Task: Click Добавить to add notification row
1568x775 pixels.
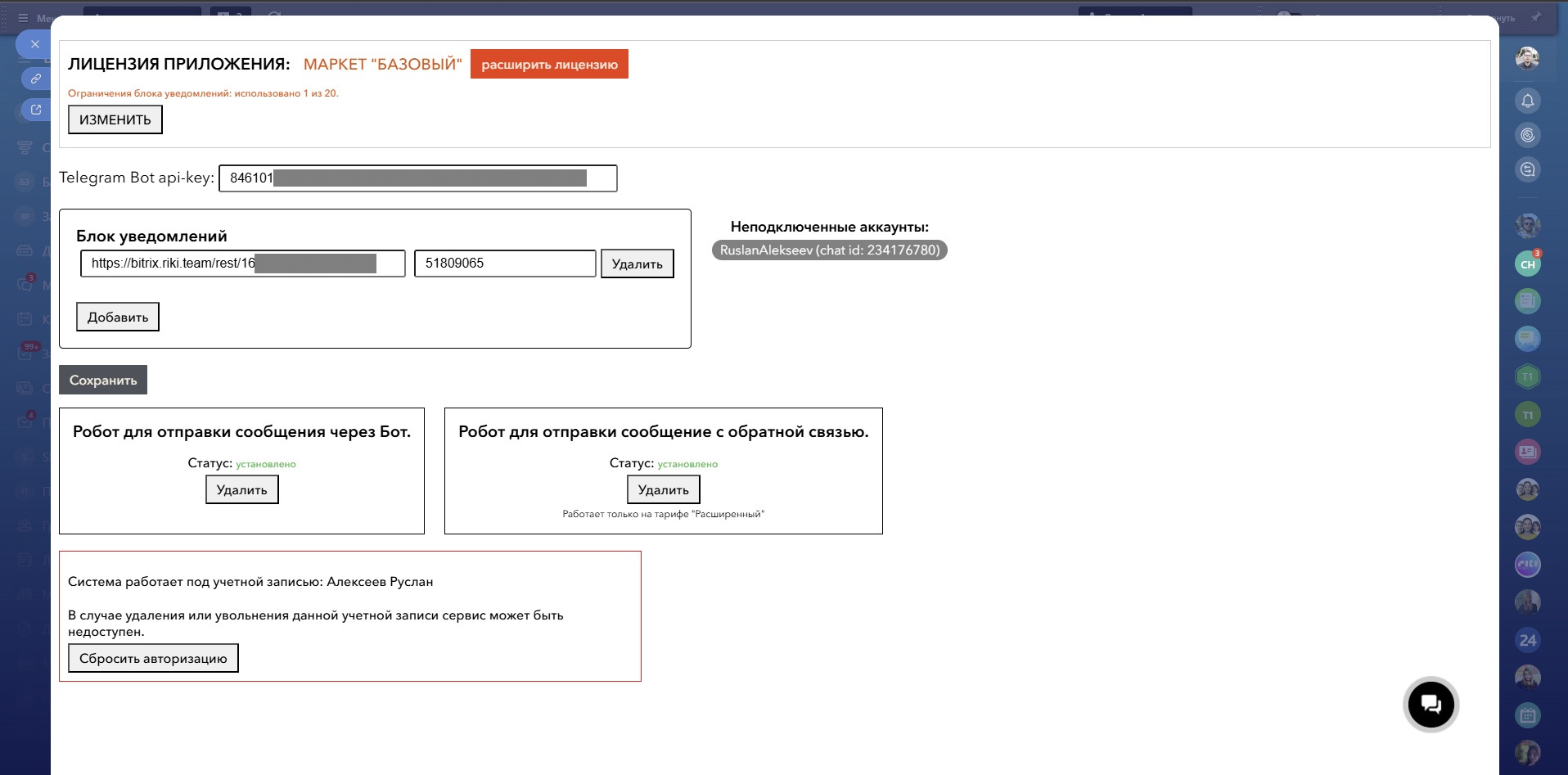Action: (x=118, y=317)
